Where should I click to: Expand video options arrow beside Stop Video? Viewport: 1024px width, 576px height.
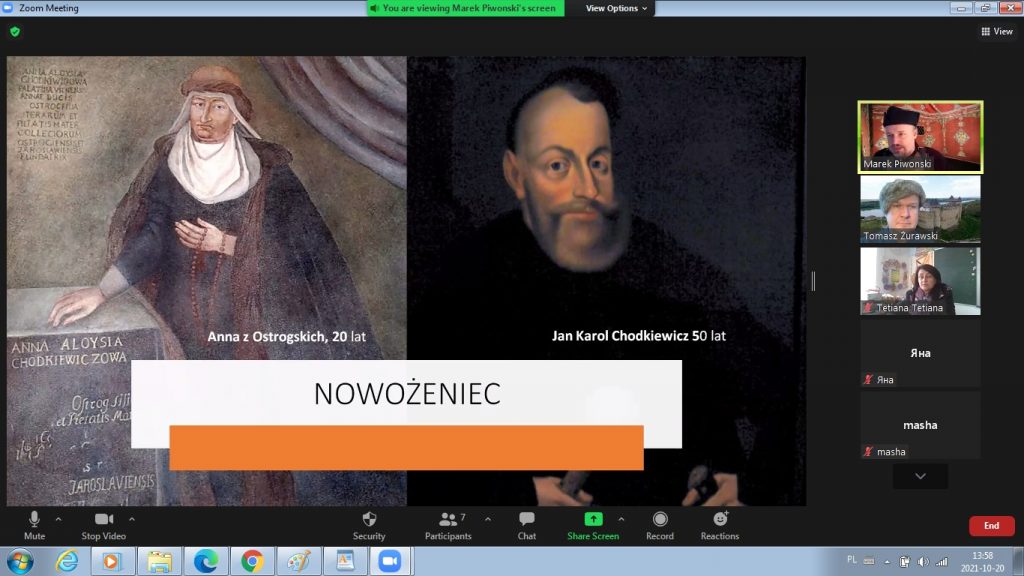[132, 519]
